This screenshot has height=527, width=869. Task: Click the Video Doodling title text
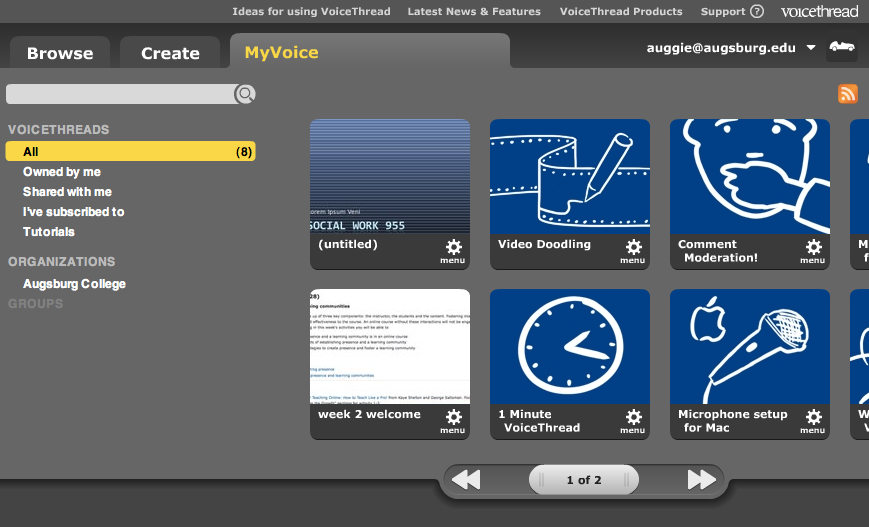544,244
